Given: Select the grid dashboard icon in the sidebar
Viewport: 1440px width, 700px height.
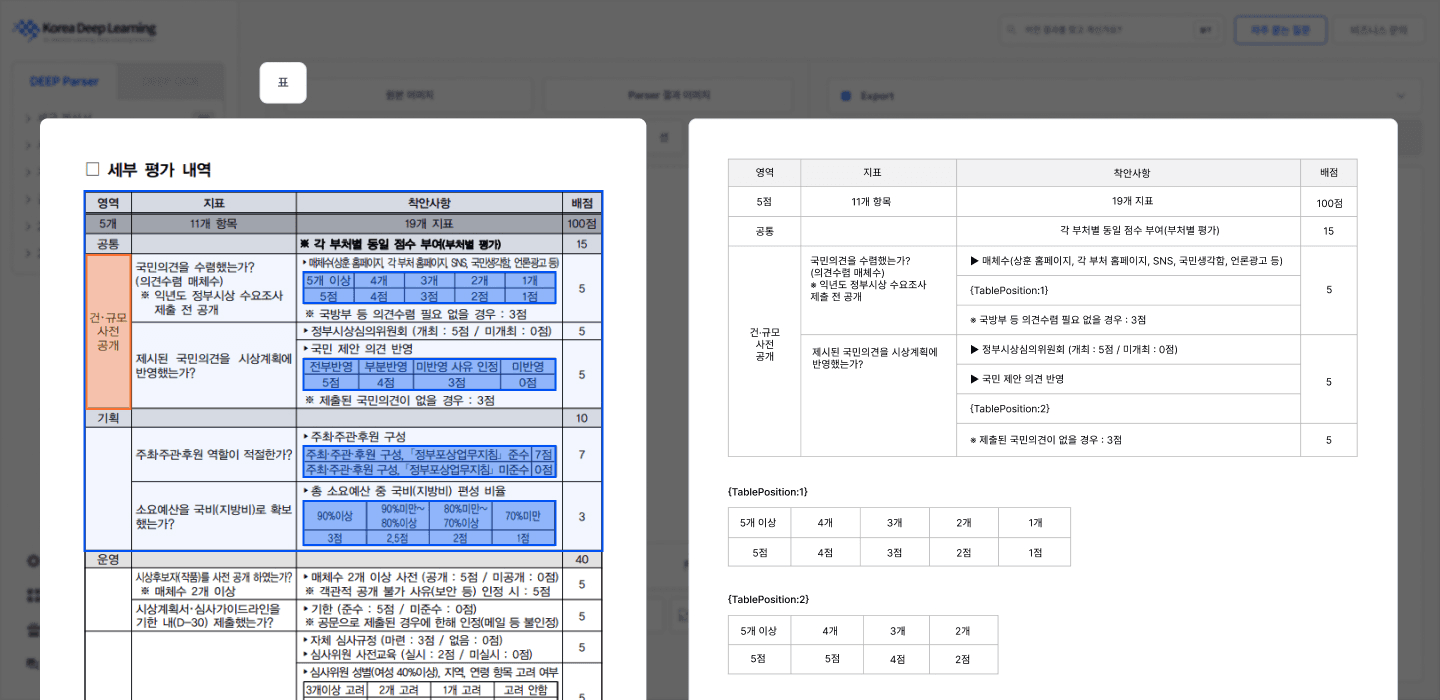Looking at the screenshot, I should [x=32, y=596].
